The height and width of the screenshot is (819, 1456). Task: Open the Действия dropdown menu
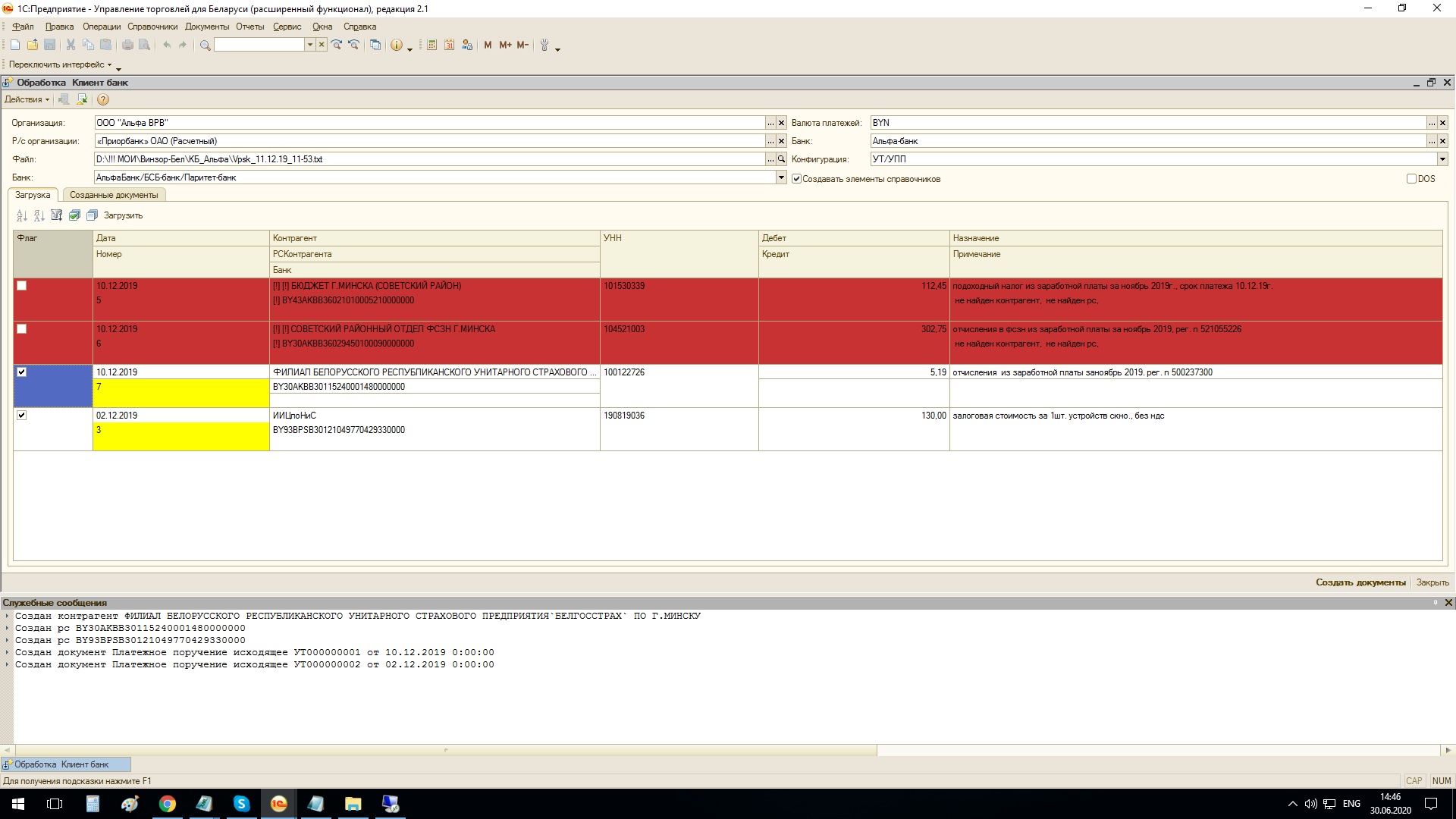point(27,99)
